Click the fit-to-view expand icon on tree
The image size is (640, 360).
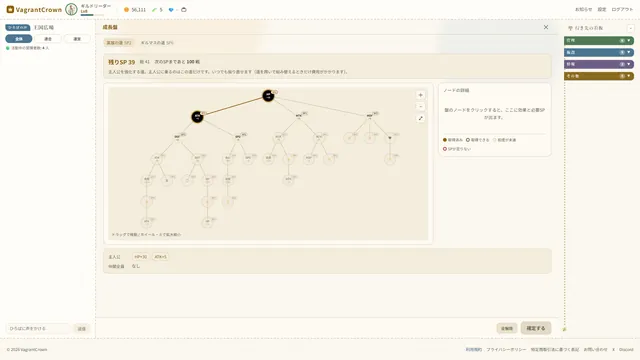pos(420,118)
